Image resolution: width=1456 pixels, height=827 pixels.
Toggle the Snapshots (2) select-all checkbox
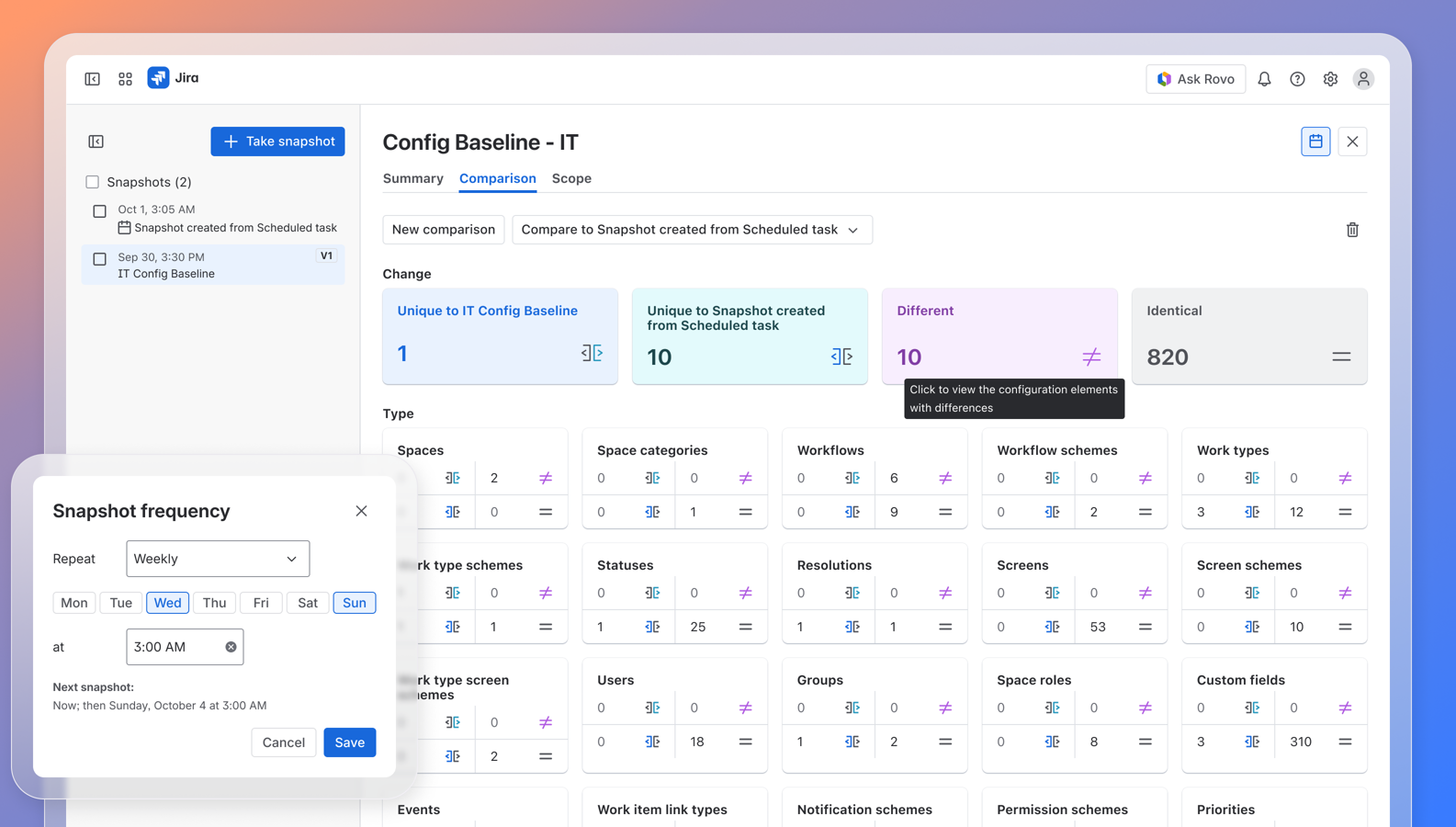[x=92, y=182]
